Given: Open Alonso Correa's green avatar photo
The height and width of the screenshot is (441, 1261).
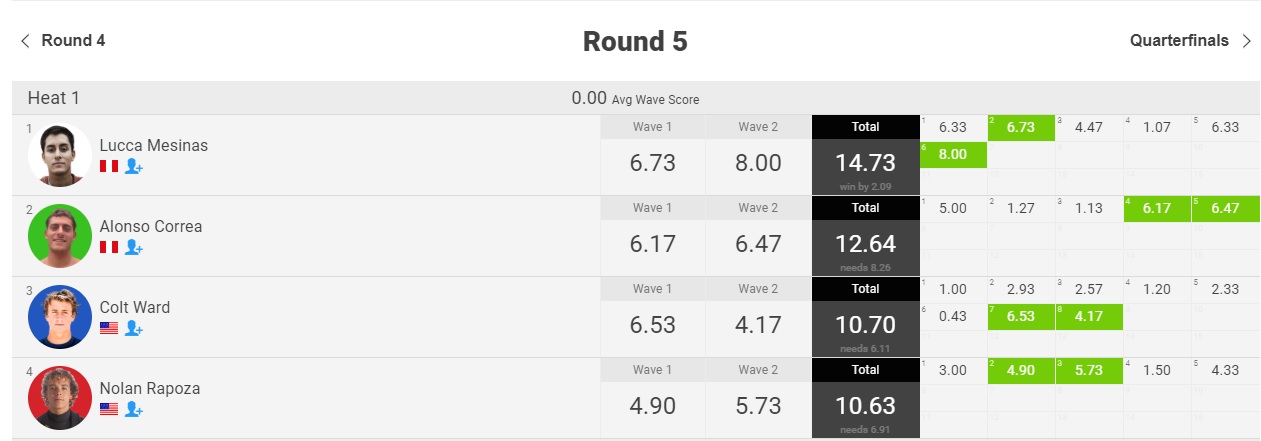Looking at the screenshot, I should [60, 236].
